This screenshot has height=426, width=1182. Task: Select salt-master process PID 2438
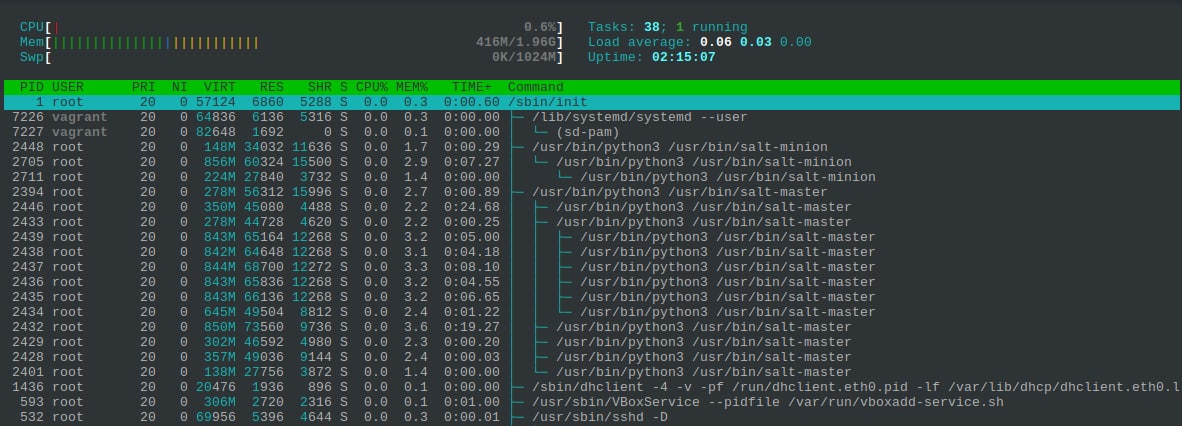tap(591, 252)
